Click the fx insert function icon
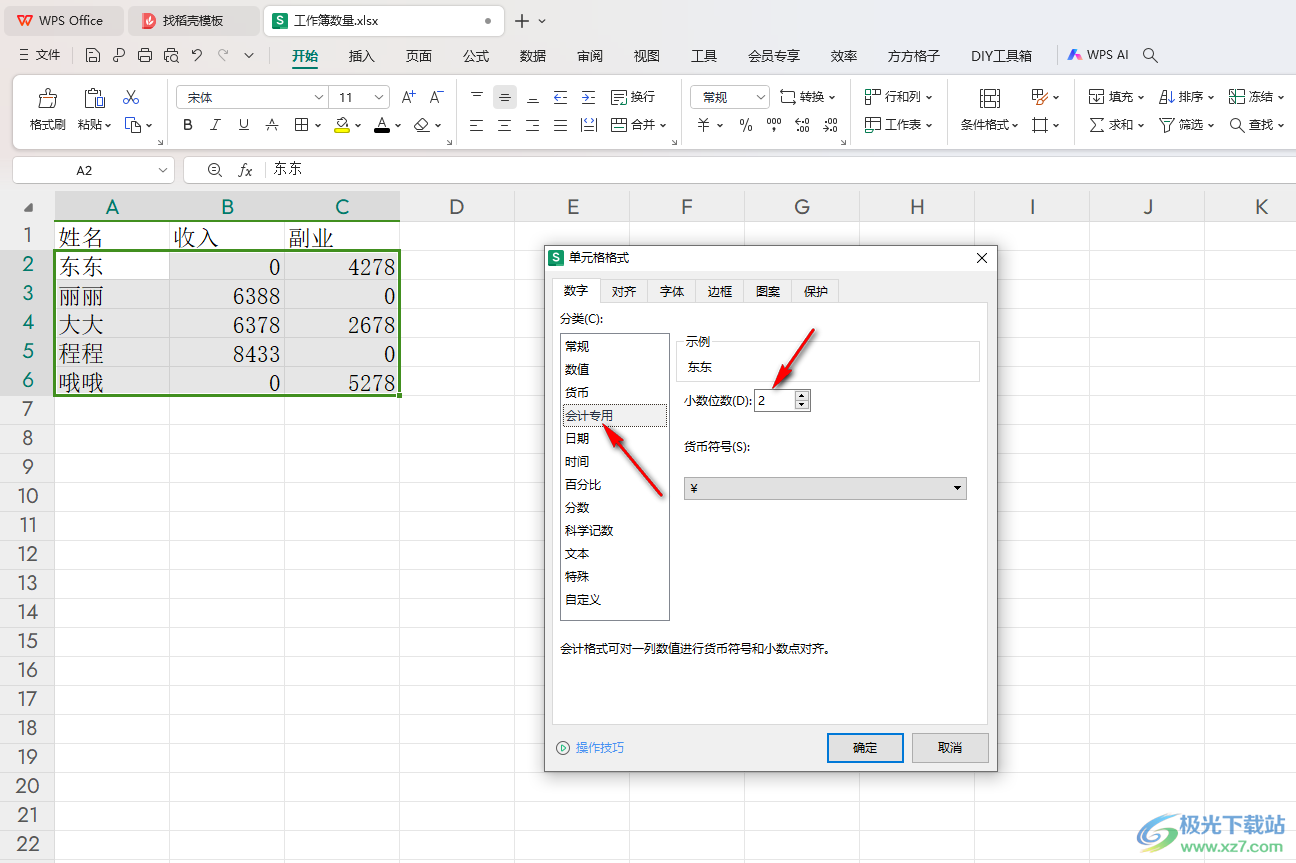The width and height of the screenshot is (1296, 863). click(245, 170)
